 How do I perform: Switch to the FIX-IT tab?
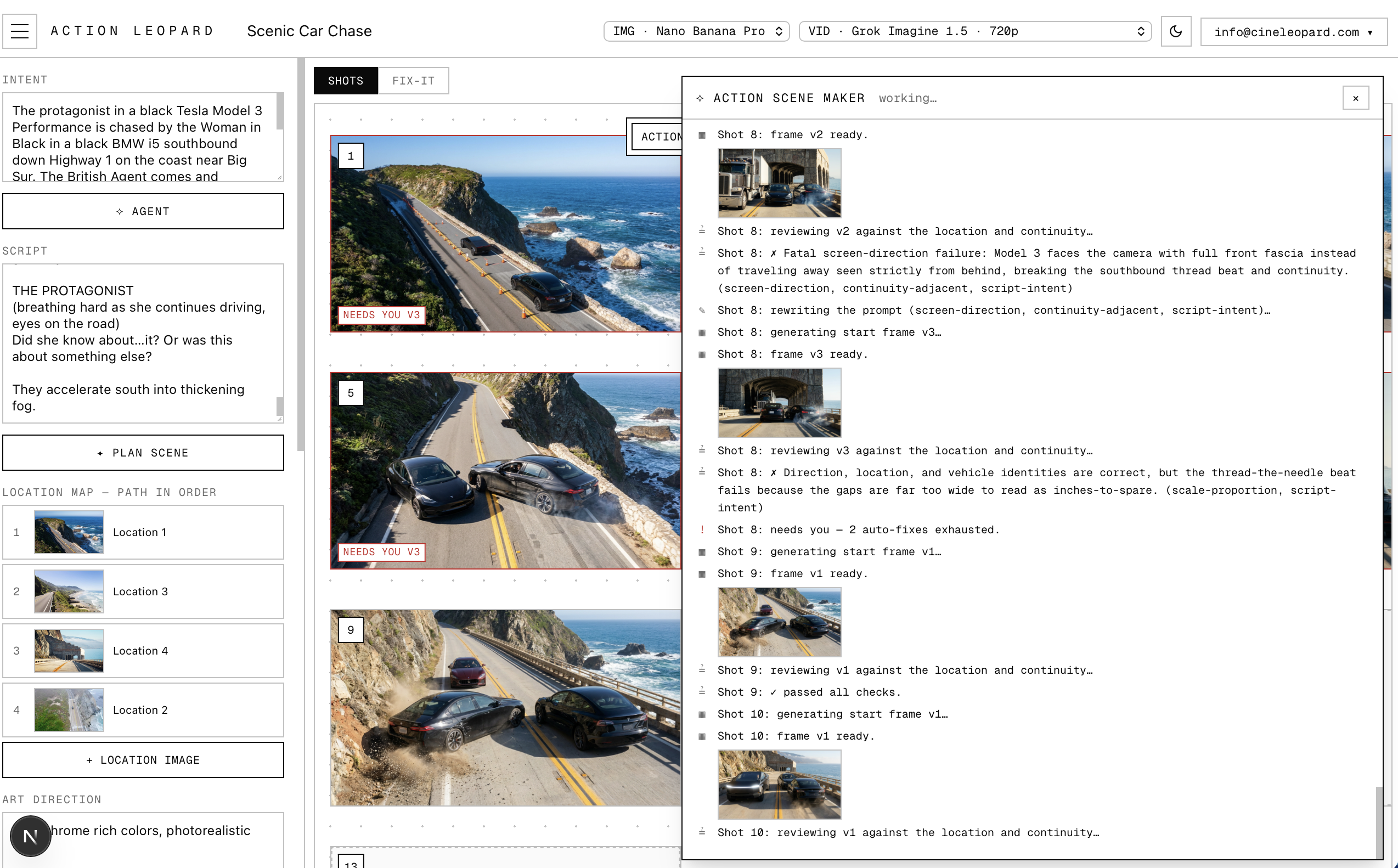413,80
